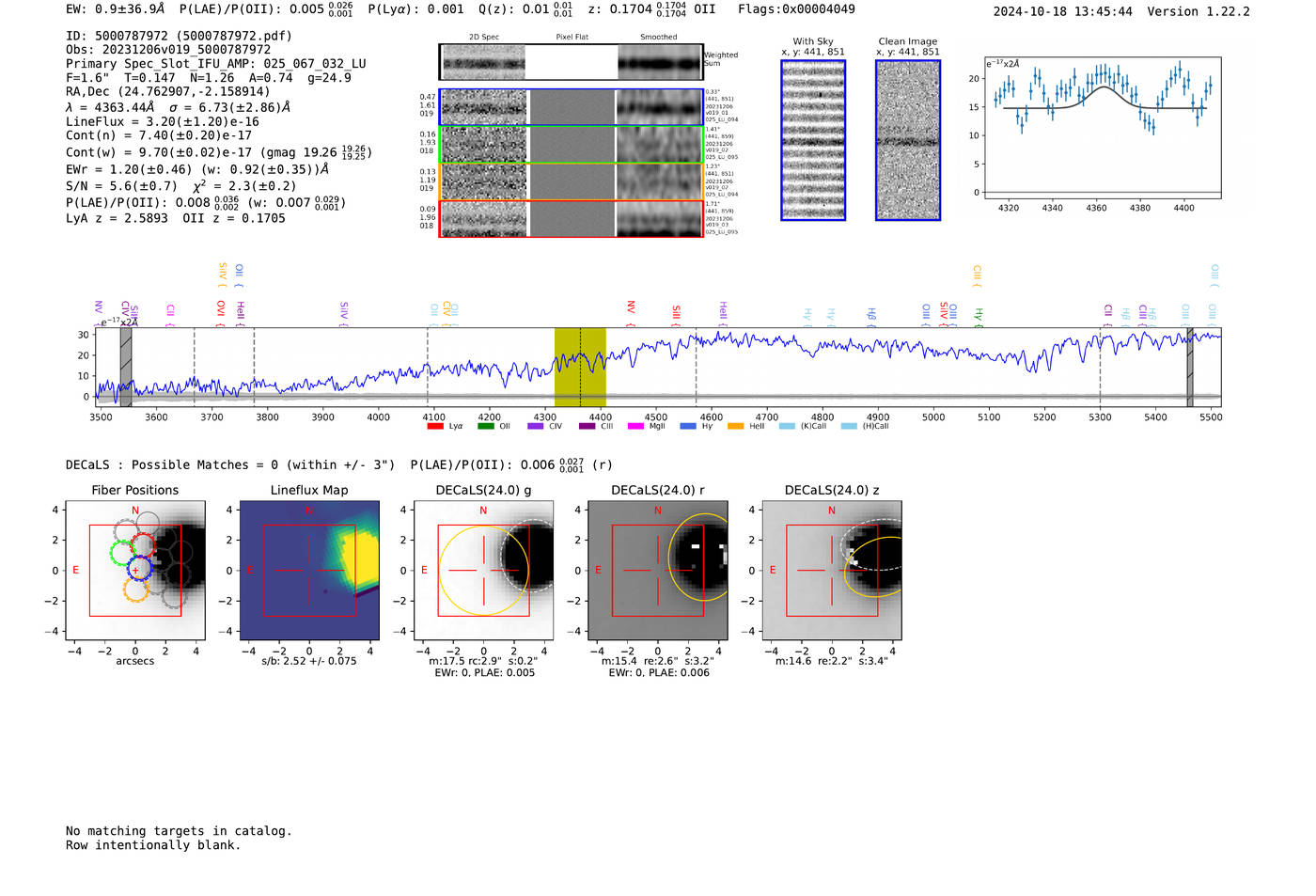1316x896 pixels.
Task: Click the Clean Image panel
Action: (x=908, y=140)
